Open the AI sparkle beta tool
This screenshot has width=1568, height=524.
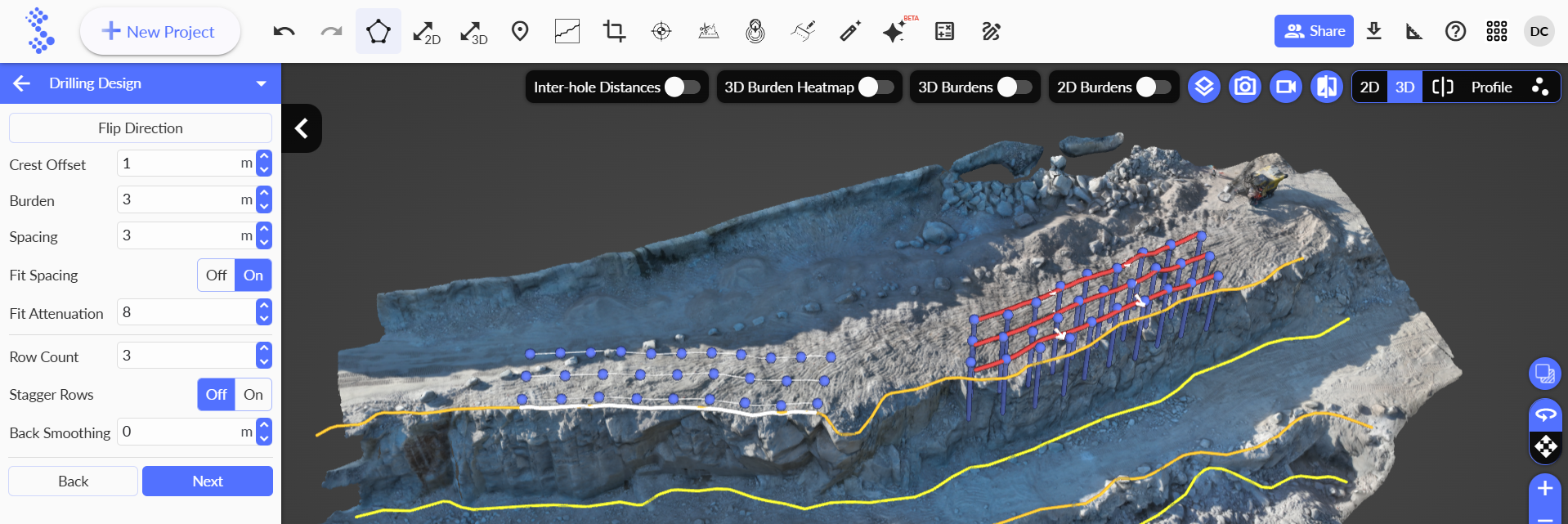[x=895, y=32]
